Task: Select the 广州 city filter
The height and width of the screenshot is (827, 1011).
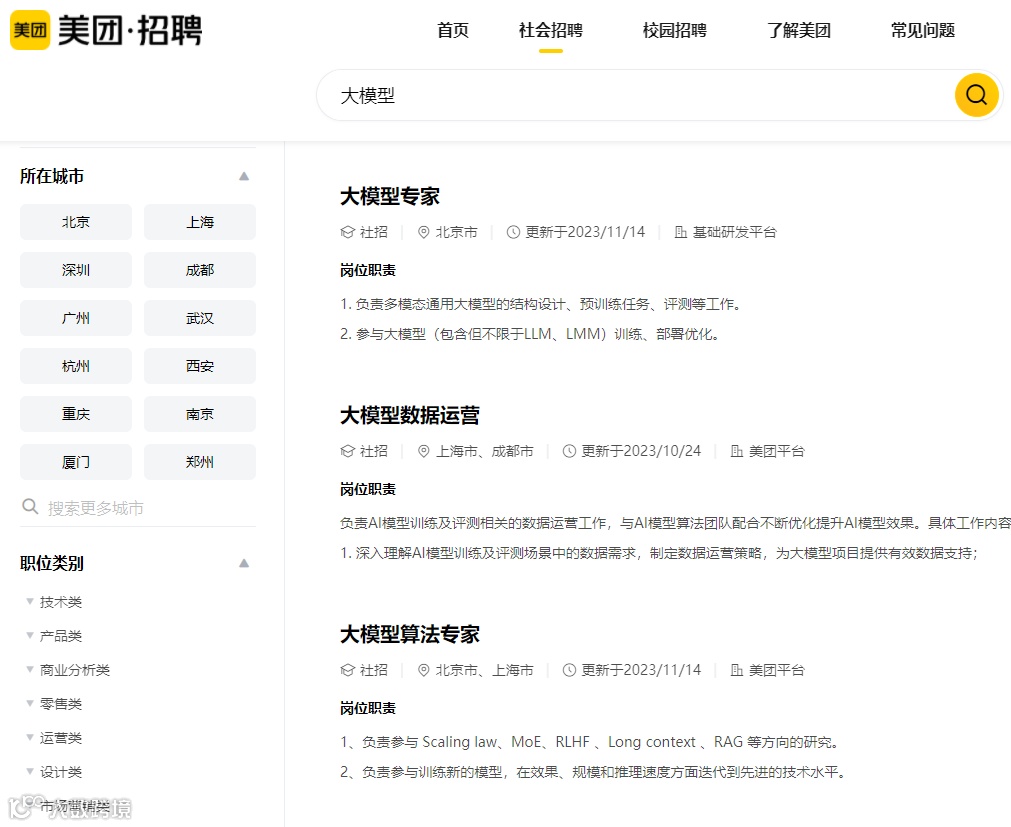Action: (x=76, y=318)
